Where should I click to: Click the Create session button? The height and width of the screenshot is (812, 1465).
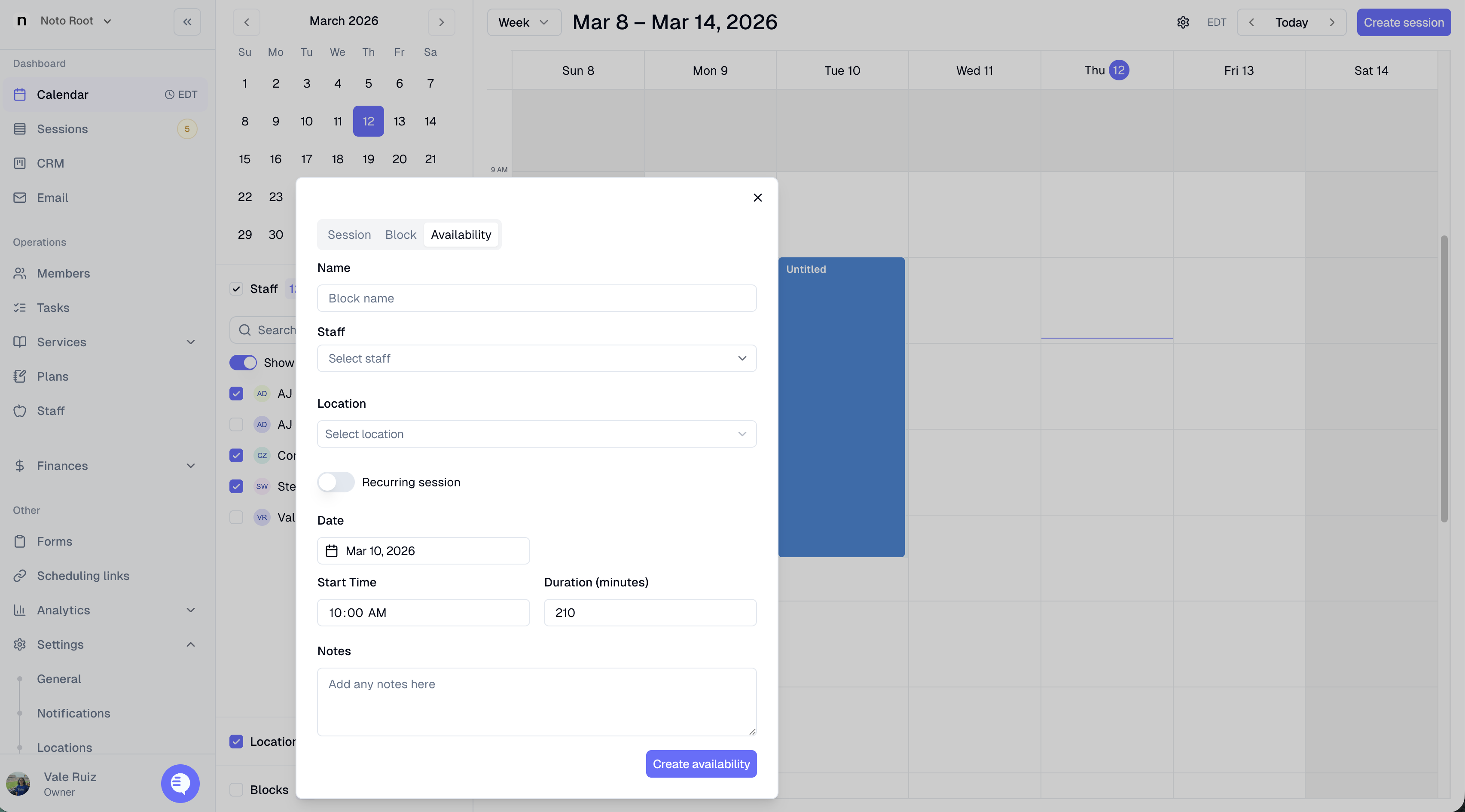pyautogui.click(x=1404, y=22)
